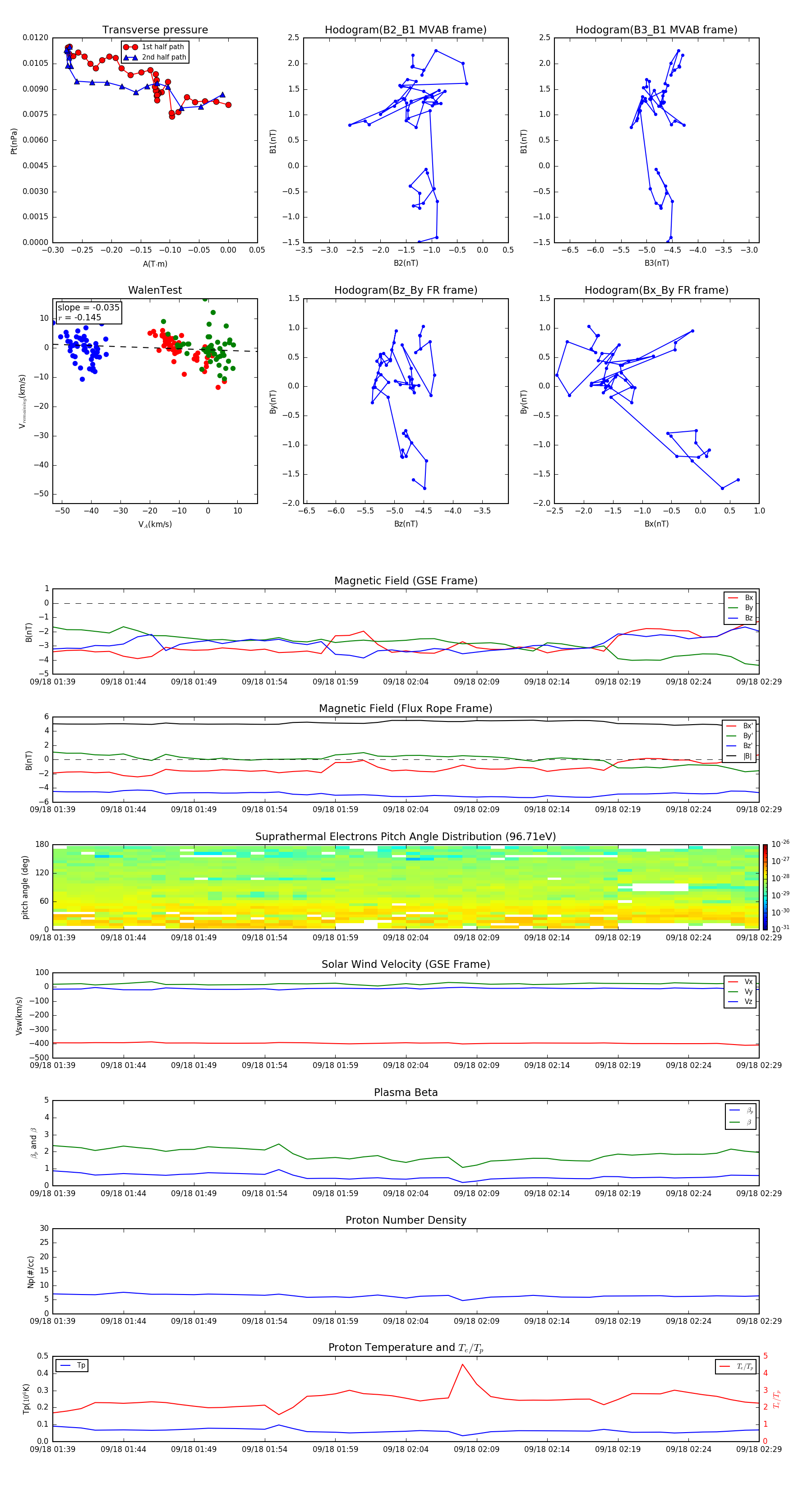Image resolution: width=812 pixels, height=1489 pixels.
Task: Click the "Proton Temperature and Te/Tp" title
Action: pyautogui.click(x=406, y=1348)
